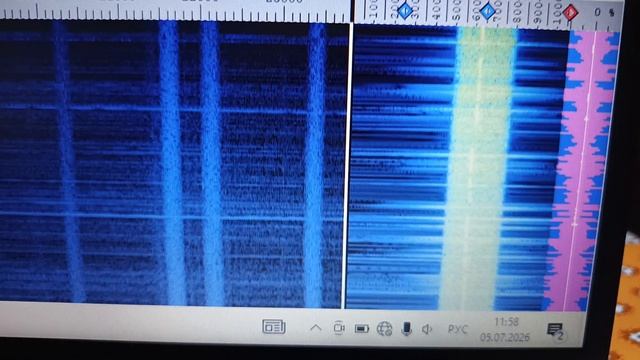Screen dimensions: 640x360
Task: Click the Meet Now camera tray icon
Action: 339,328
